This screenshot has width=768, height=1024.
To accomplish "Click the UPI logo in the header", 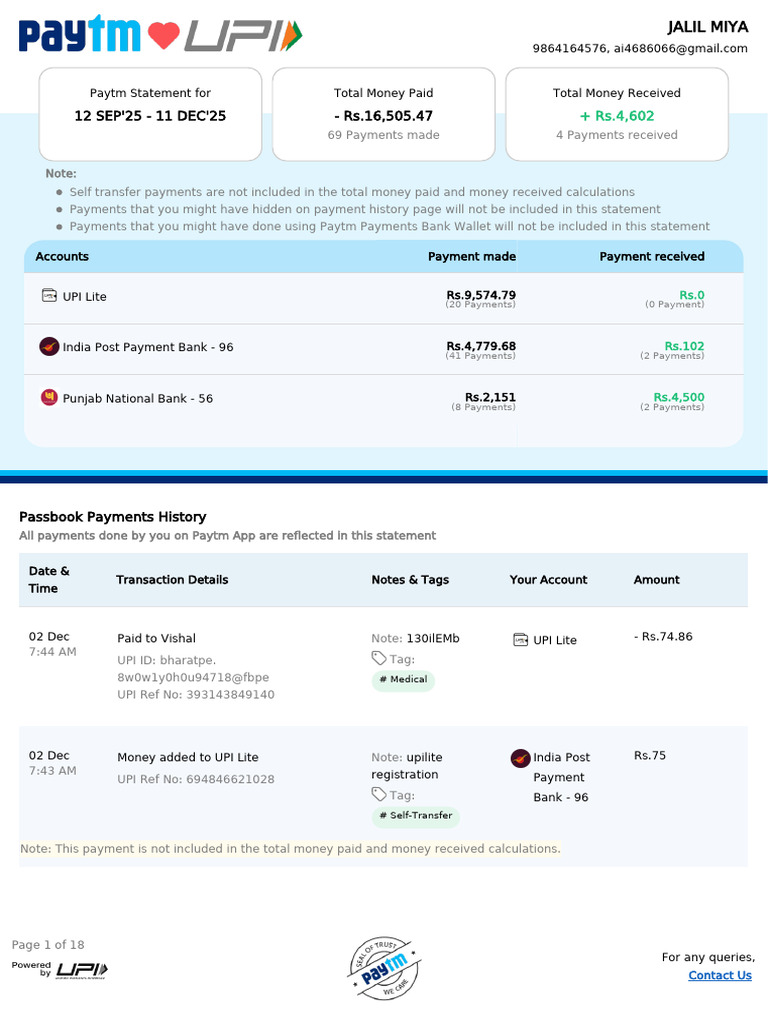I will click(243, 35).
